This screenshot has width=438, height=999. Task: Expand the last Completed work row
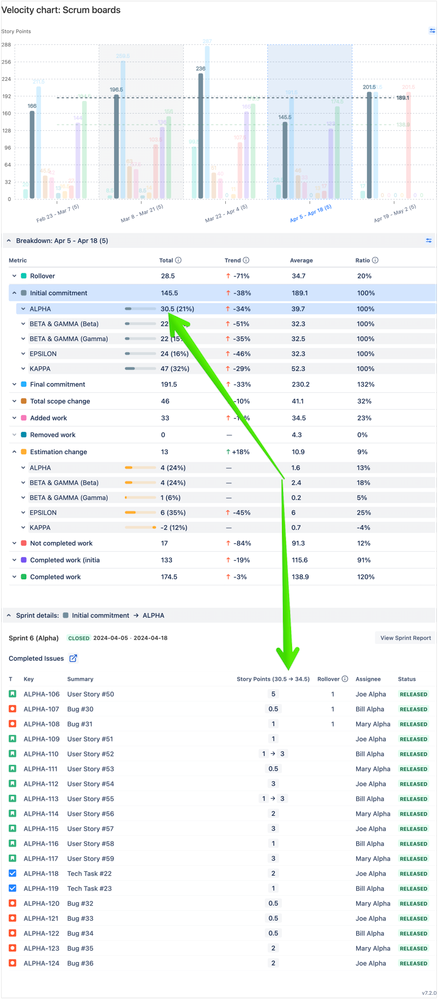coord(14,577)
